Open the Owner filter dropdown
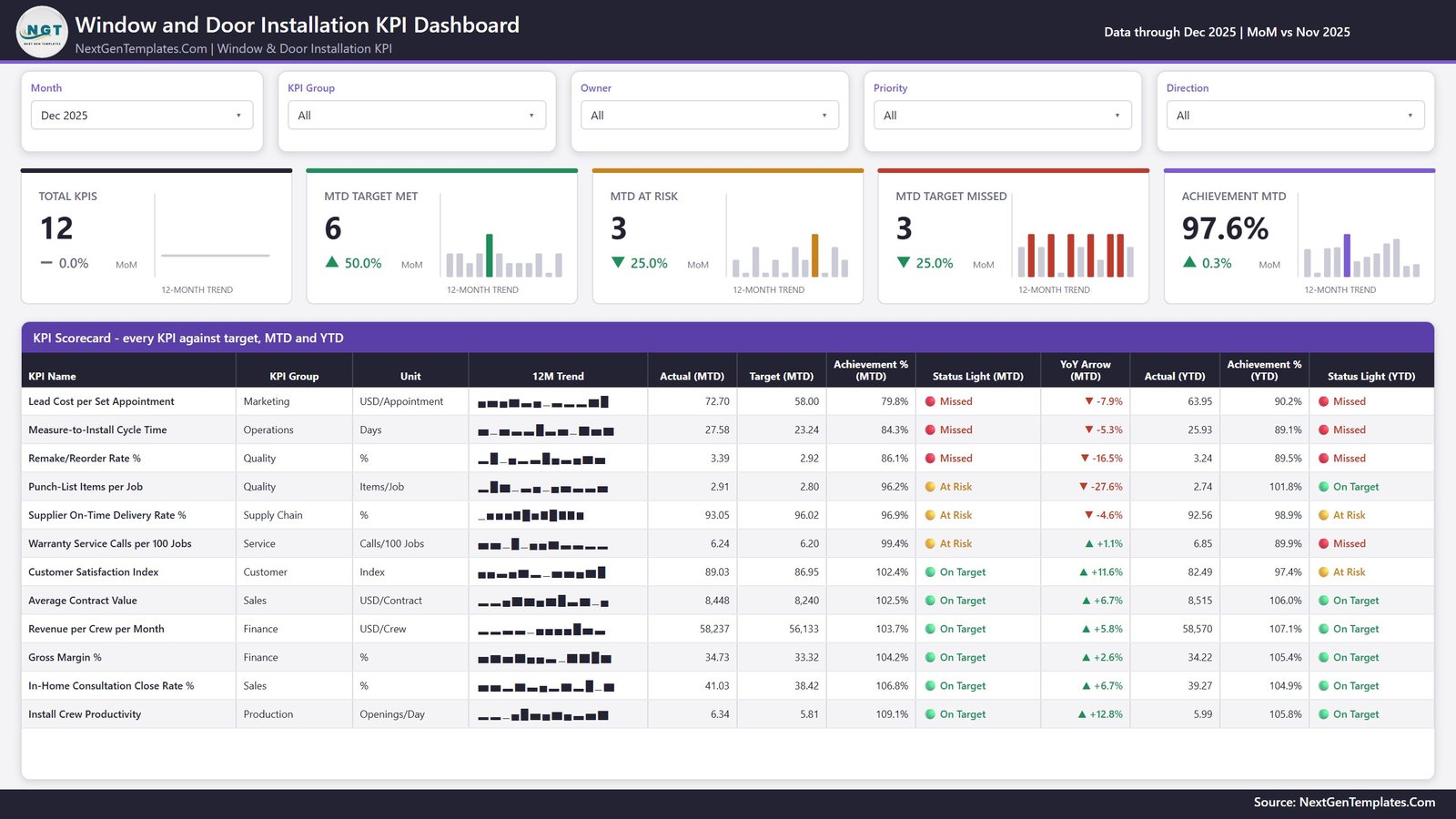Image resolution: width=1456 pixels, height=819 pixels. tap(710, 116)
